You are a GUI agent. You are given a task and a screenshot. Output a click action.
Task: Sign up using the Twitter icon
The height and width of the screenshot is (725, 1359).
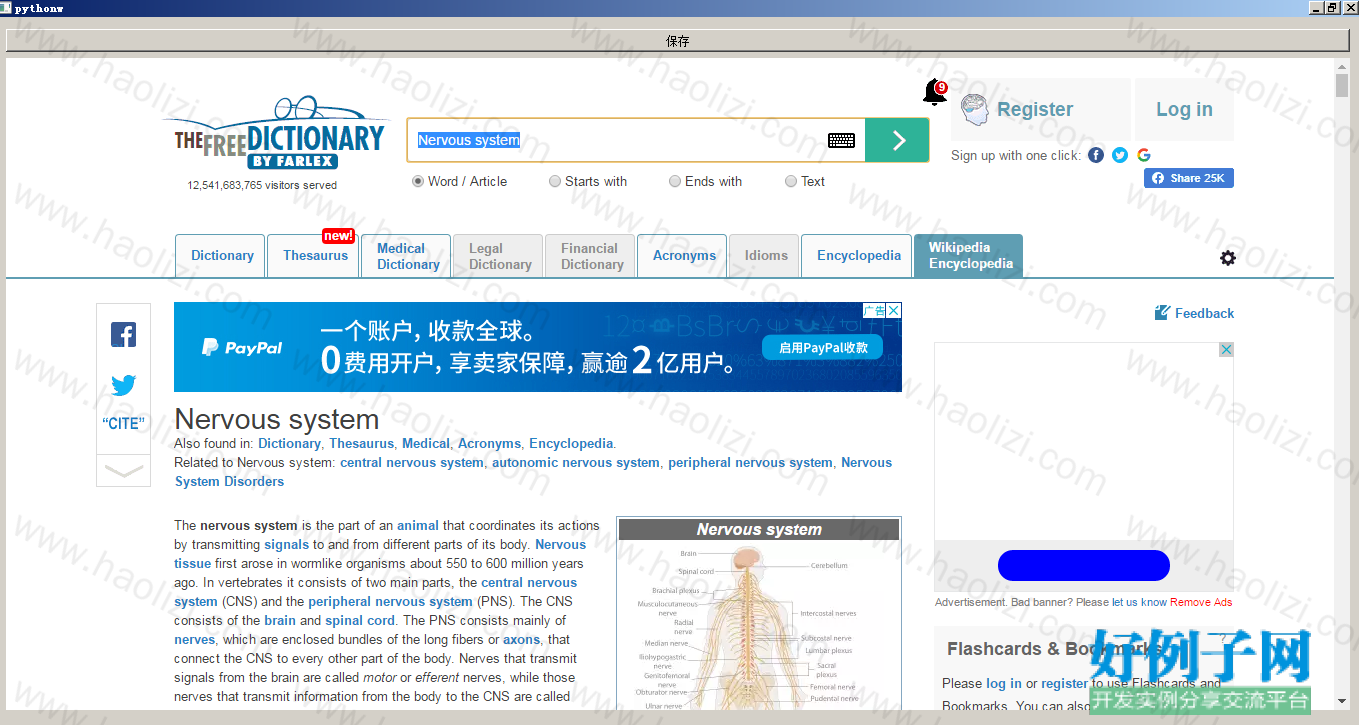coord(1120,155)
